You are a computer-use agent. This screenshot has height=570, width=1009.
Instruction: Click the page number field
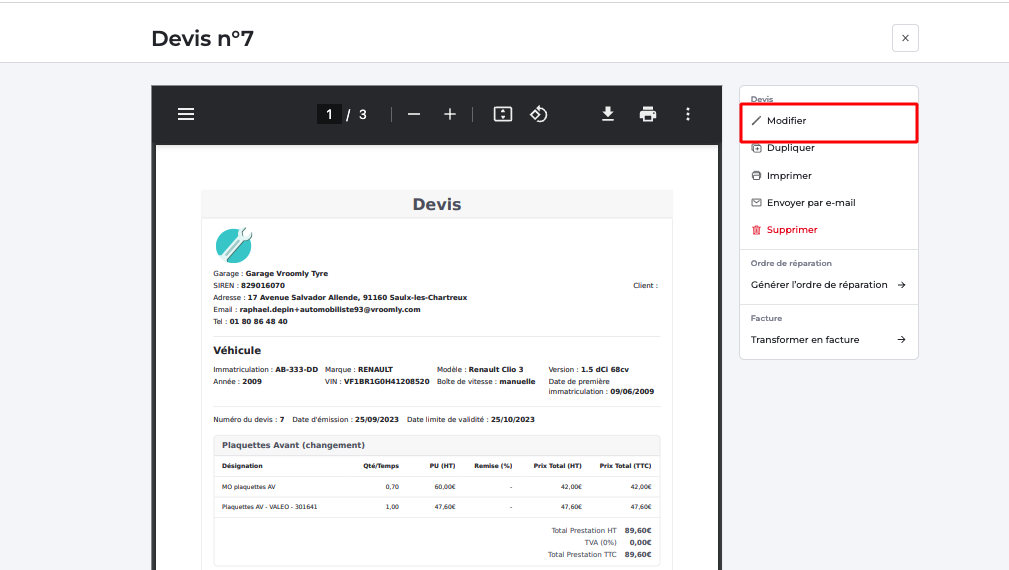[329, 114]
